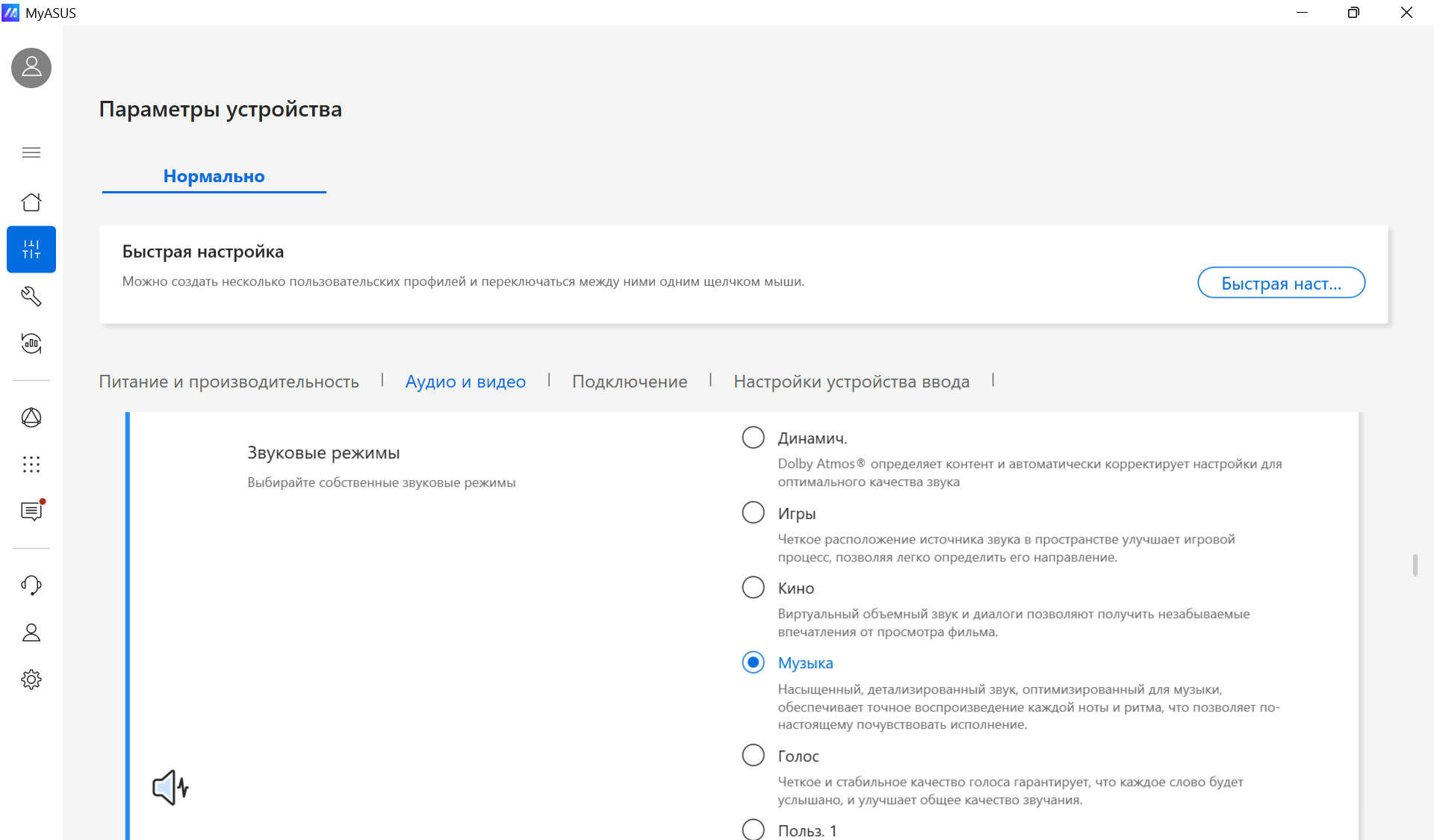This screenshot has width=1434, height=840.
Task: Open Настройки устройства ввода tab
Action: pos(851,382)
